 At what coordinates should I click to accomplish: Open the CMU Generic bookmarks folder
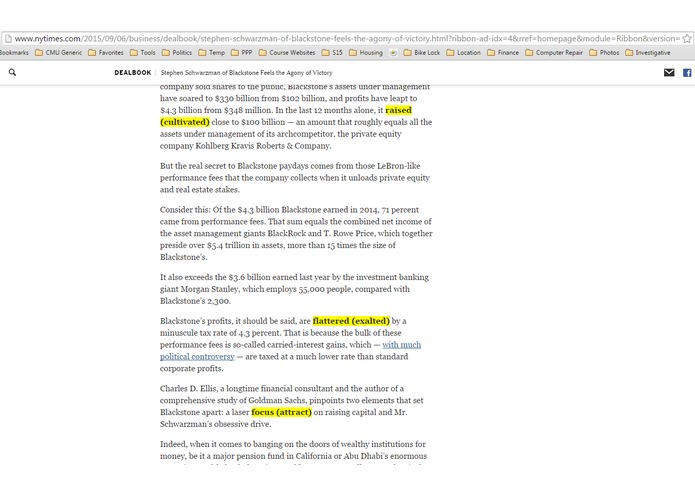[x=59, y=52]
